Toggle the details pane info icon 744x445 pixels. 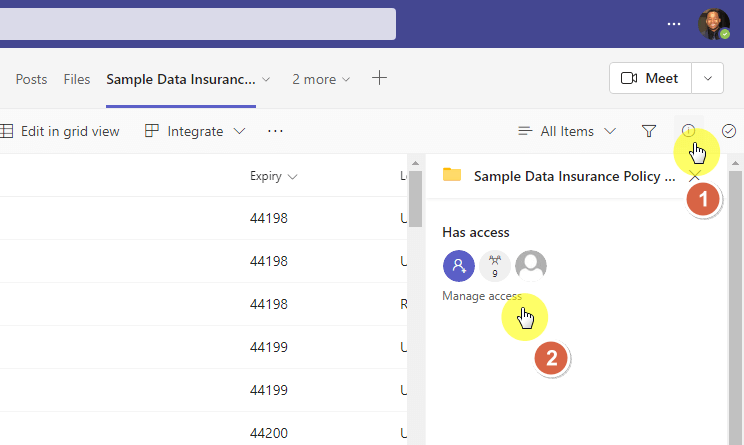click(x=688, y=130)
